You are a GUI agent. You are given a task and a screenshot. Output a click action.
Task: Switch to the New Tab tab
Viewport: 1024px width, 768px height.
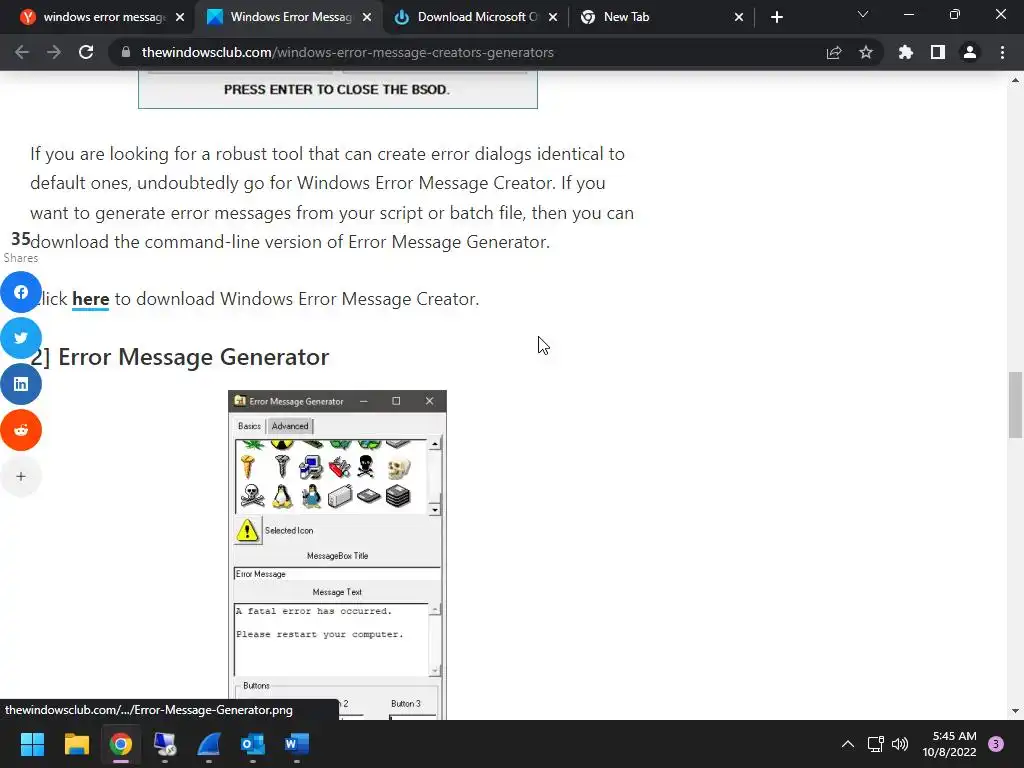point(661,17)
